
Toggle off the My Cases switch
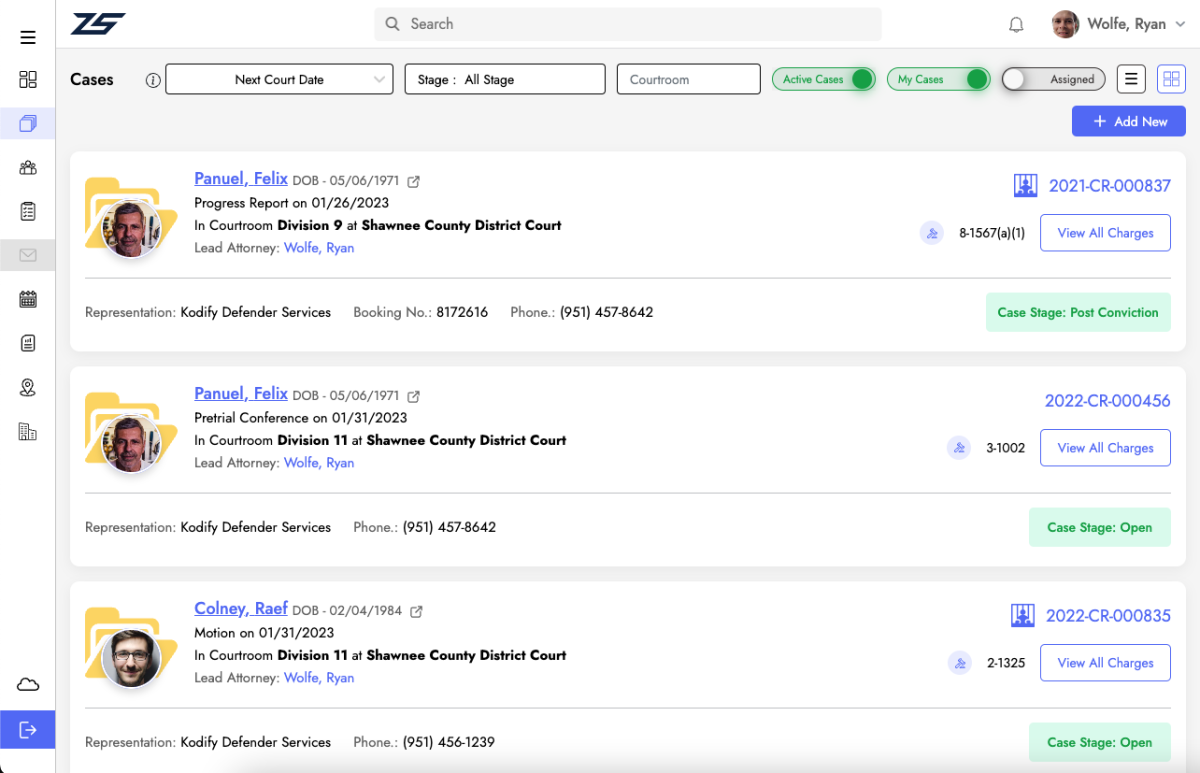[x=975, y=79]
